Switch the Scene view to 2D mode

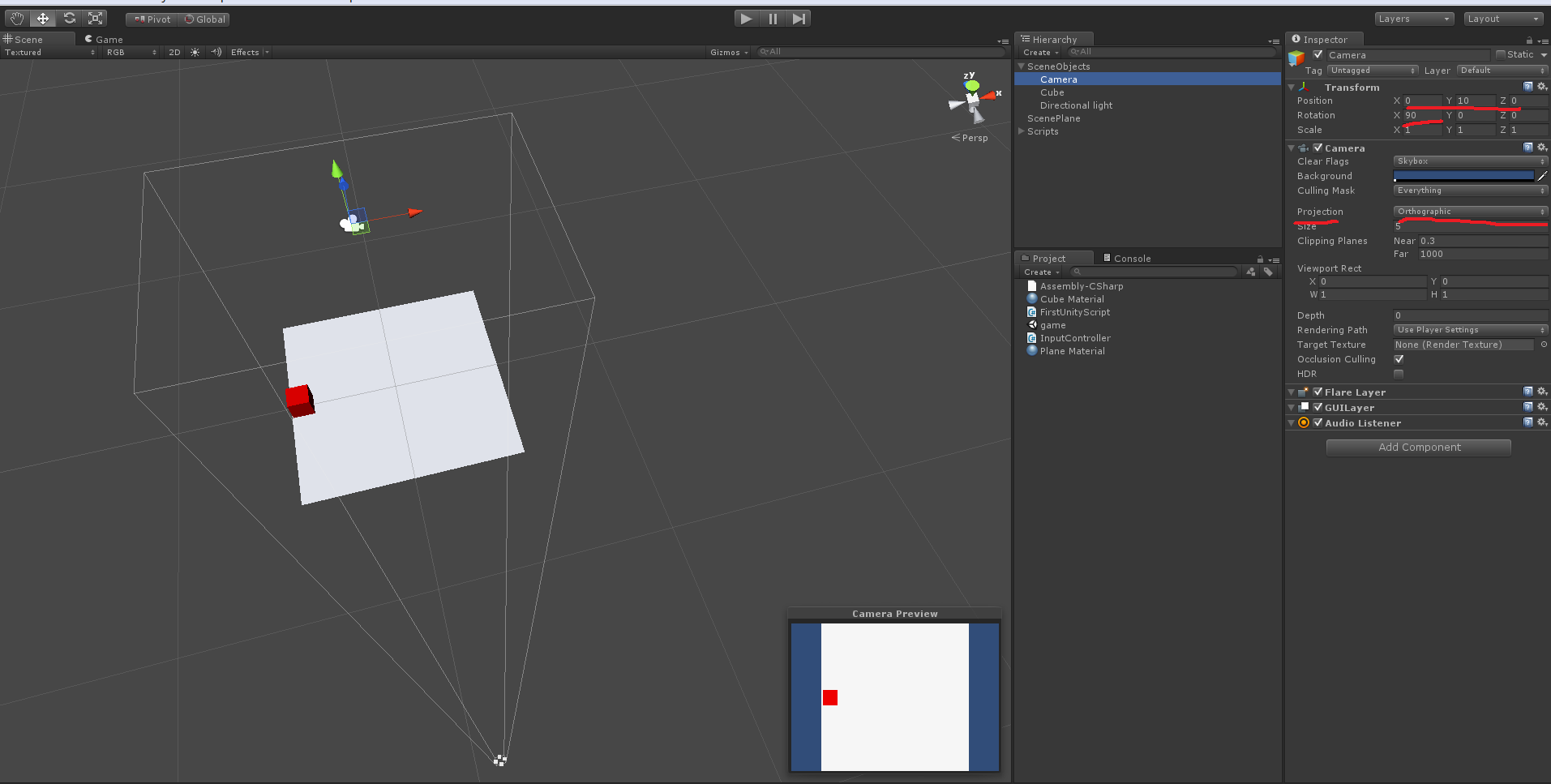click(174, 52)
